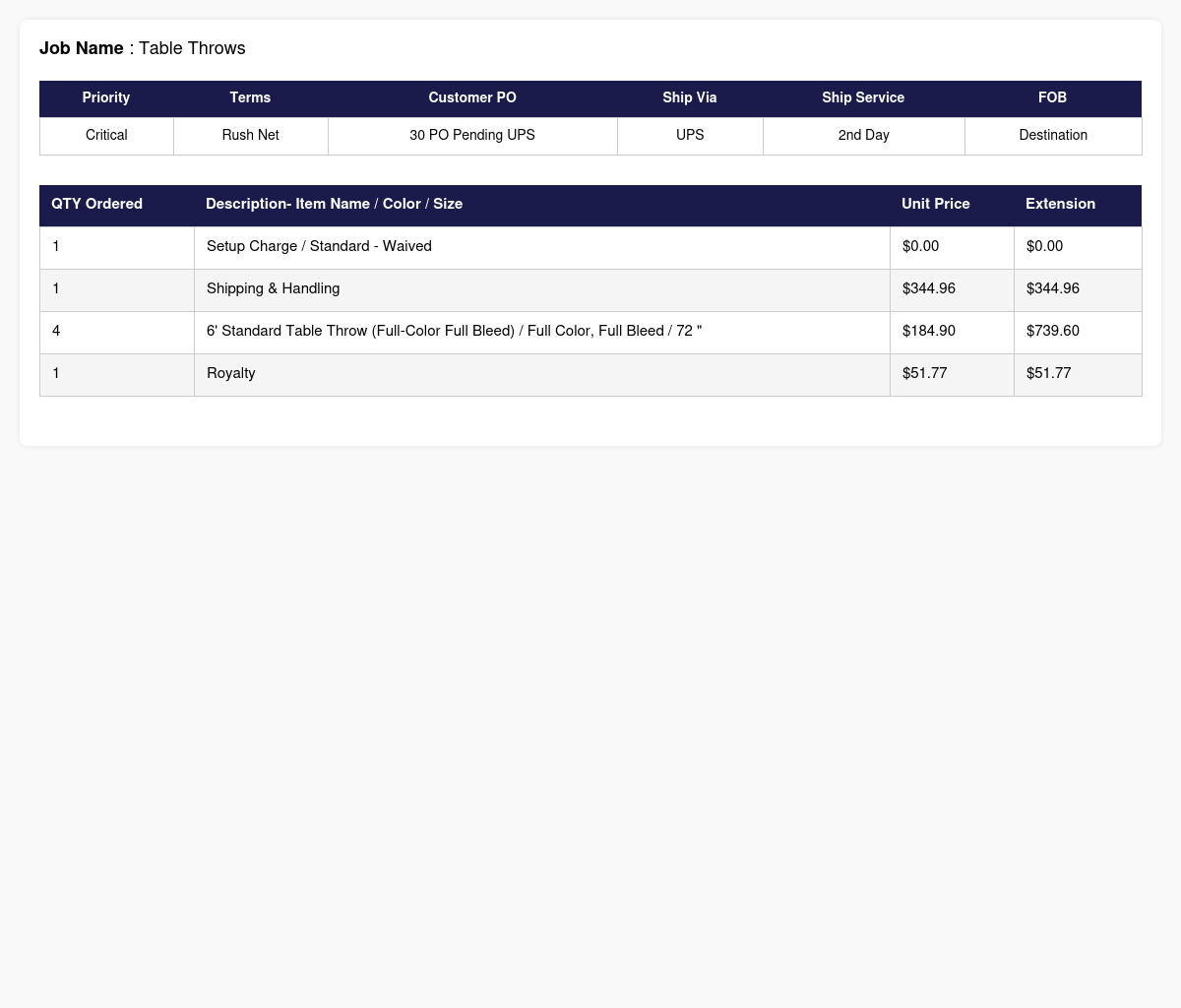Click the $184.90 unit price

tap(952, 332)
